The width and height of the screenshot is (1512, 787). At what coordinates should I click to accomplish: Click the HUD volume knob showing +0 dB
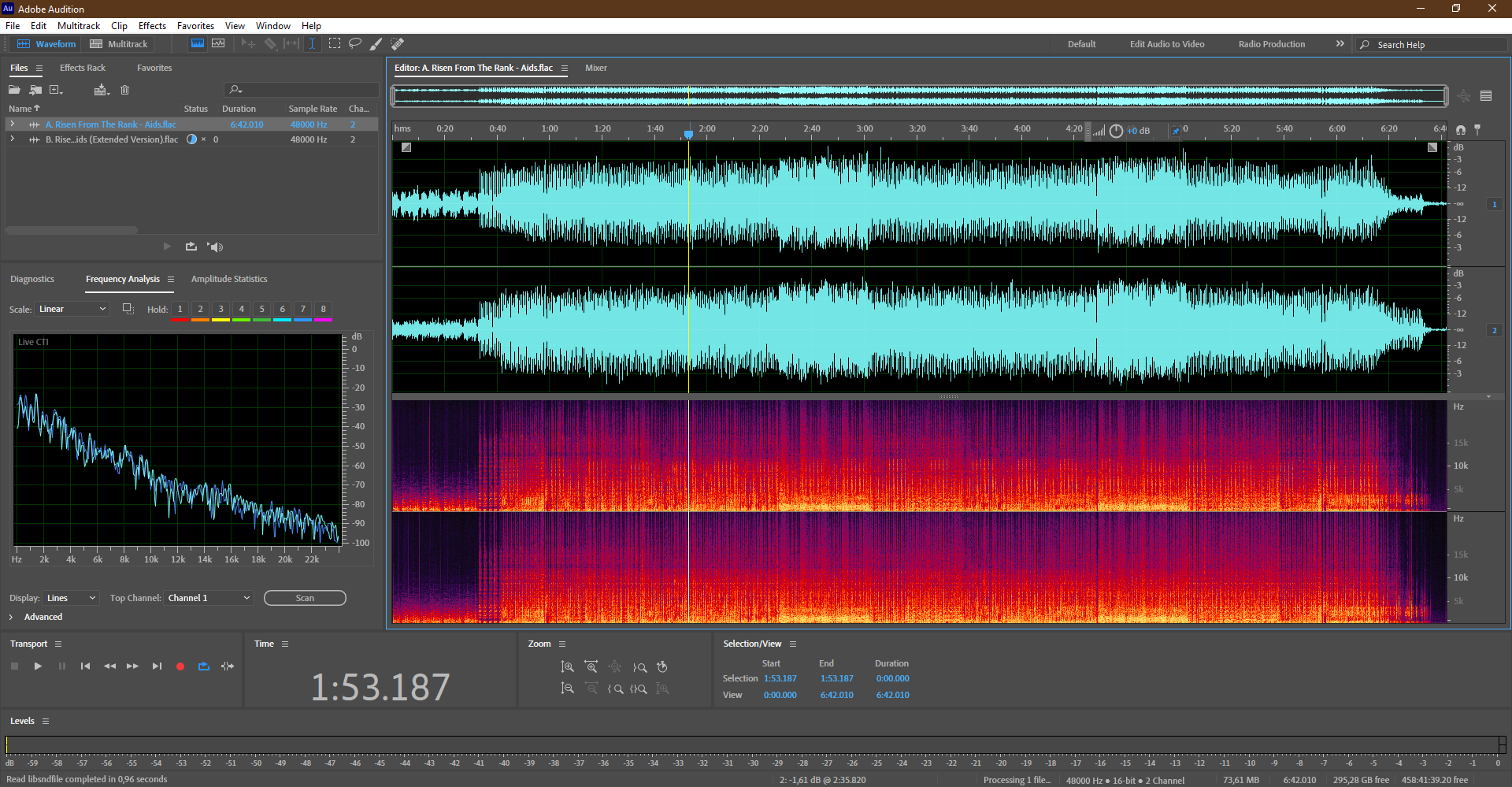pos(1116,131)
